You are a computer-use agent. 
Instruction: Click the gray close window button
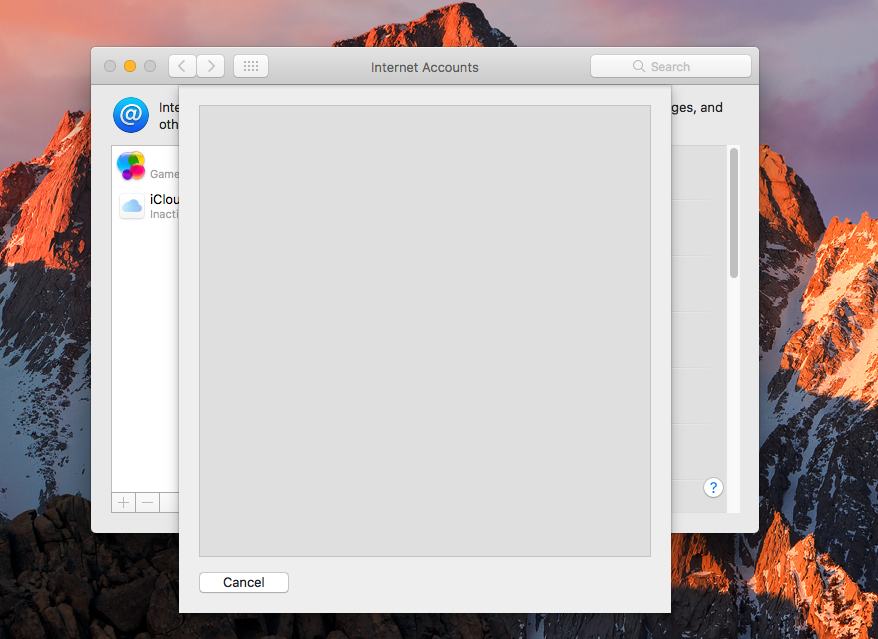(110, 67)
